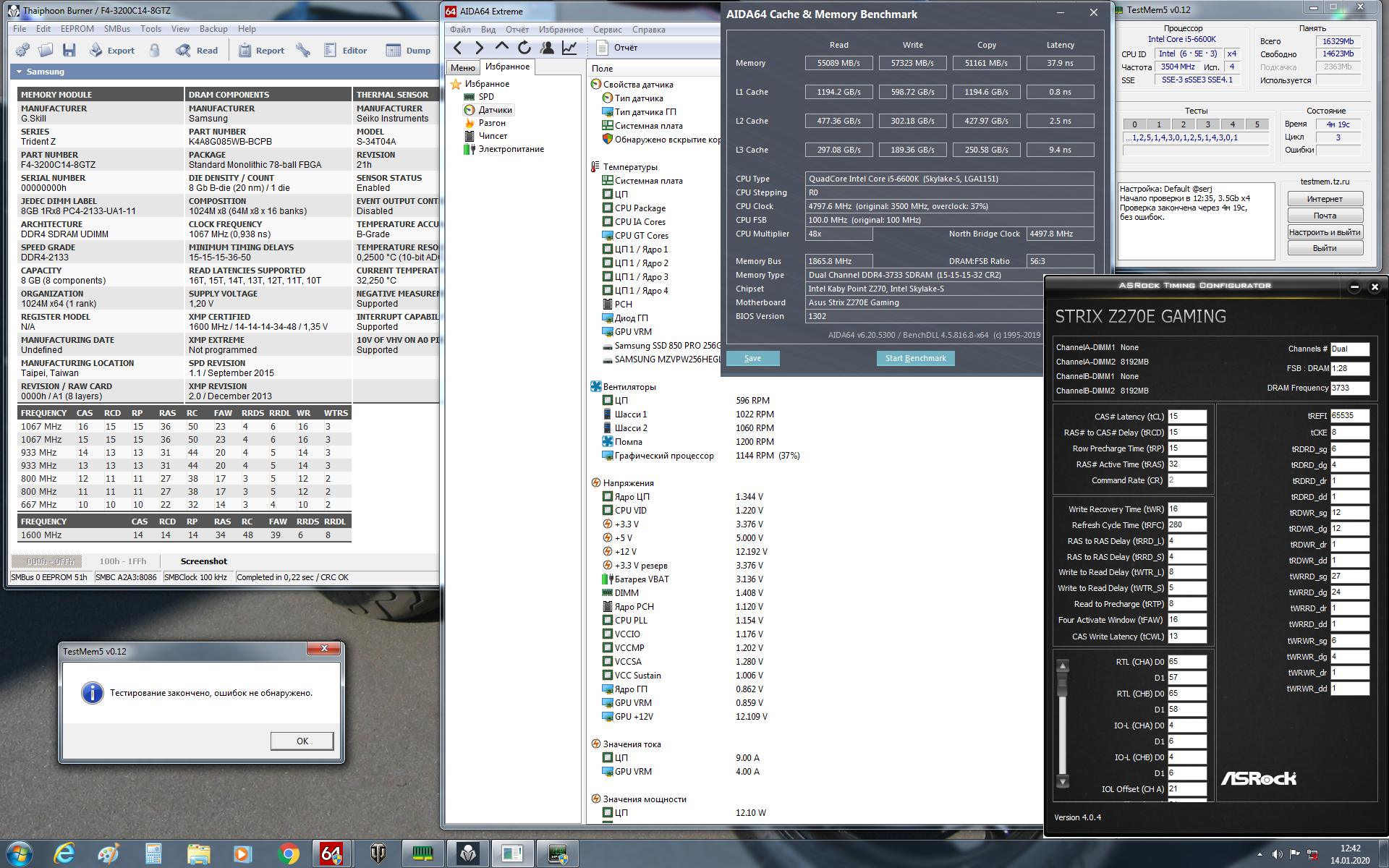Switch to the Меню tab in AIDA64

(x=463, y=67)
